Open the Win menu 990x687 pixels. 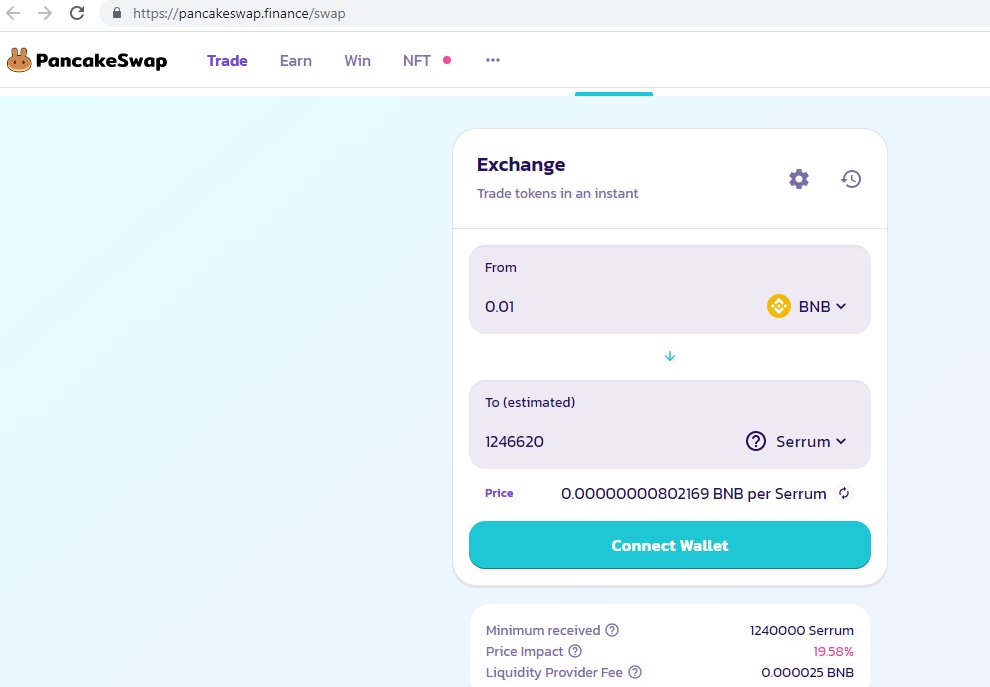click(x=357, y=61)
